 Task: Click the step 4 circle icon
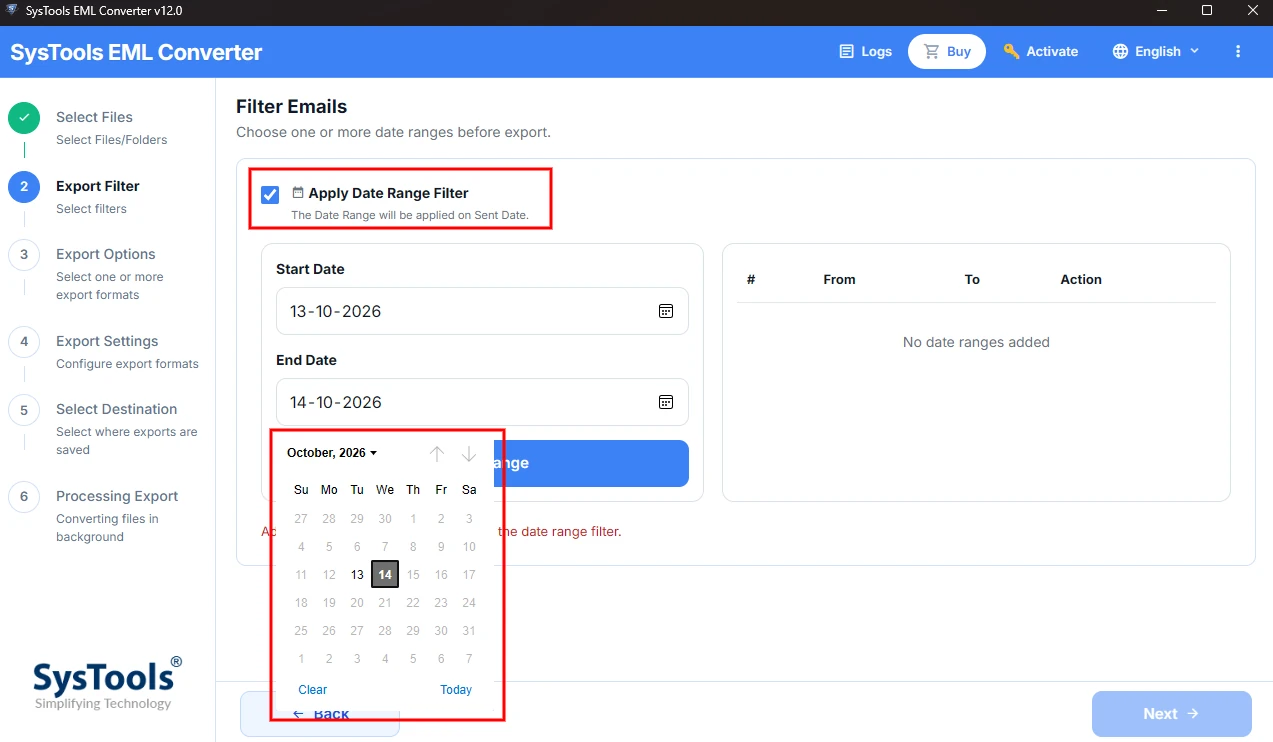coord(24,342)
